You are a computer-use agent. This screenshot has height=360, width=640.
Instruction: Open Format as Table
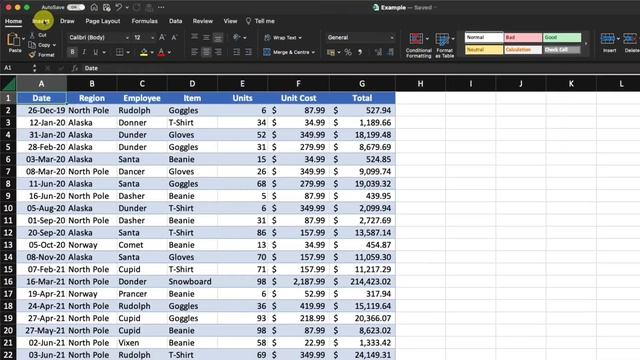pyautogui.click(x=444, y=45)
